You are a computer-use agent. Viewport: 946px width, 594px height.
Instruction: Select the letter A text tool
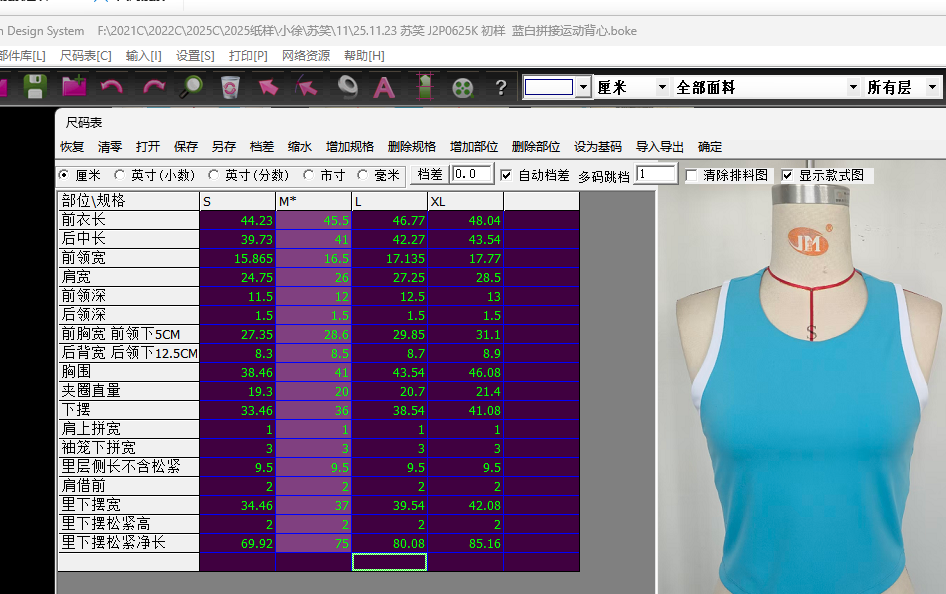pos(384,88)
